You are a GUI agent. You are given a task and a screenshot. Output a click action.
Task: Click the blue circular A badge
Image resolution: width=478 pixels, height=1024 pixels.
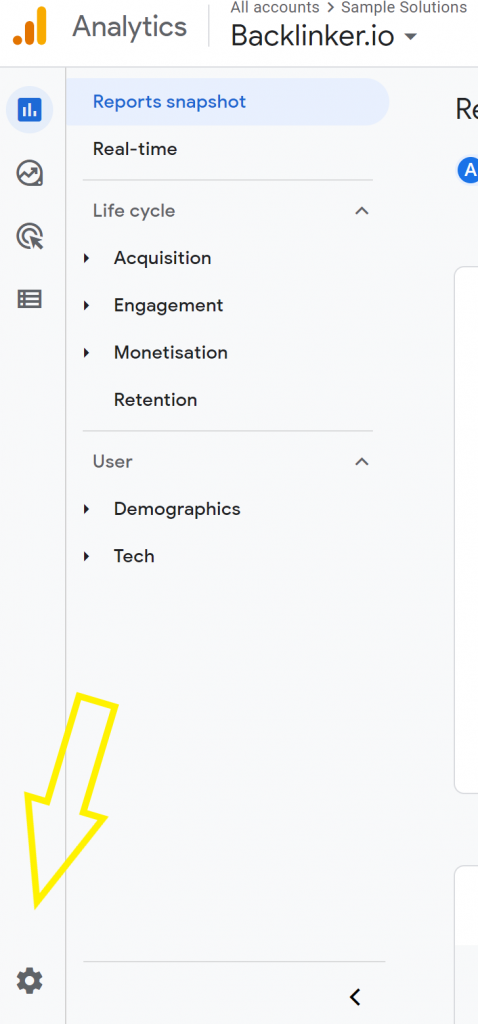coord(468,170)
